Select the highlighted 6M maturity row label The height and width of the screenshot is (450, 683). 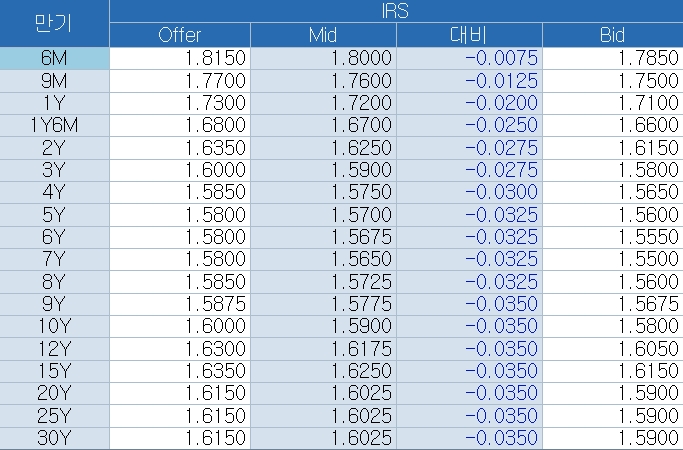(x=54, y=58)
